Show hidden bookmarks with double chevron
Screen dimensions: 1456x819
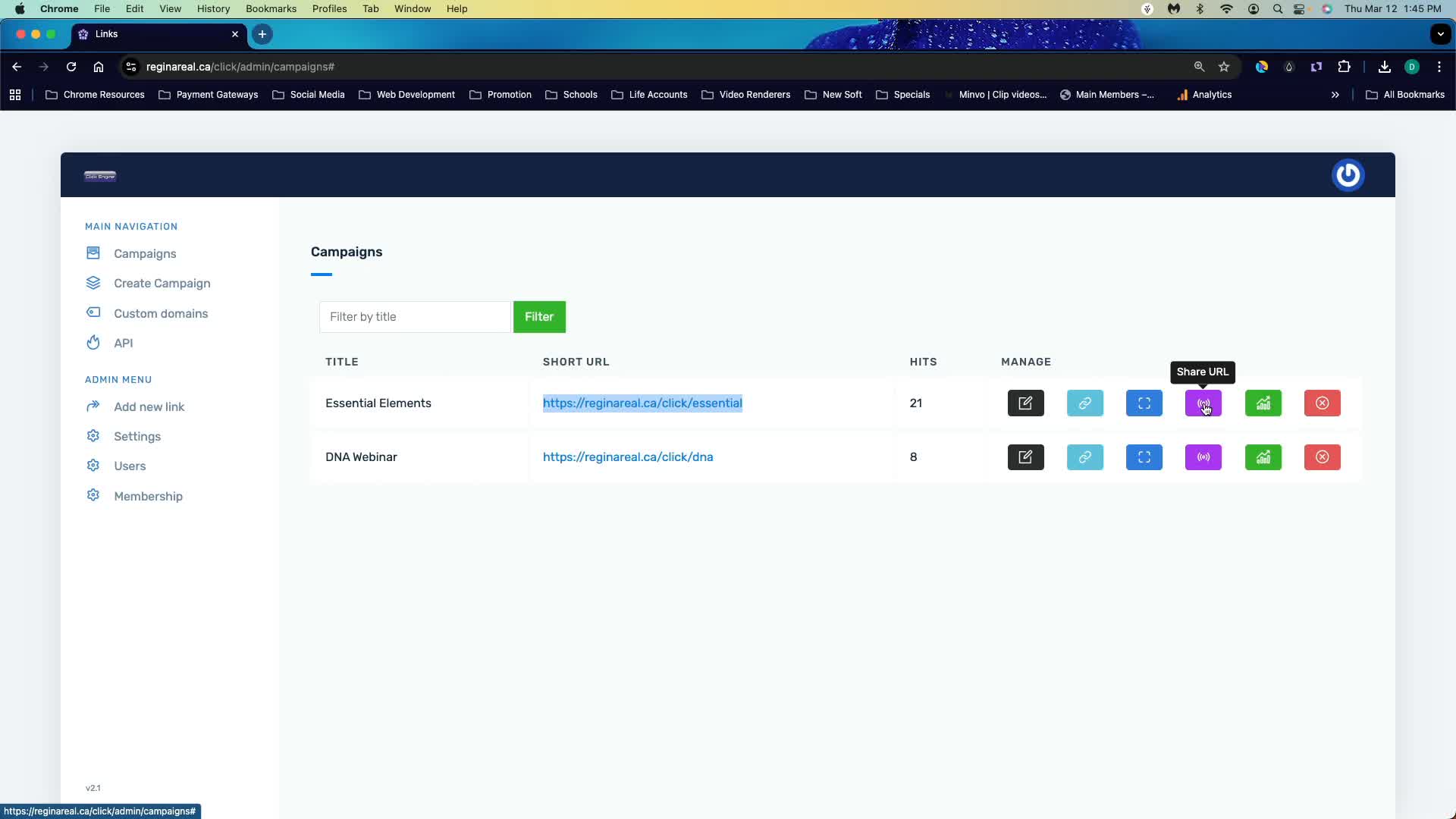click(1335, 95)
